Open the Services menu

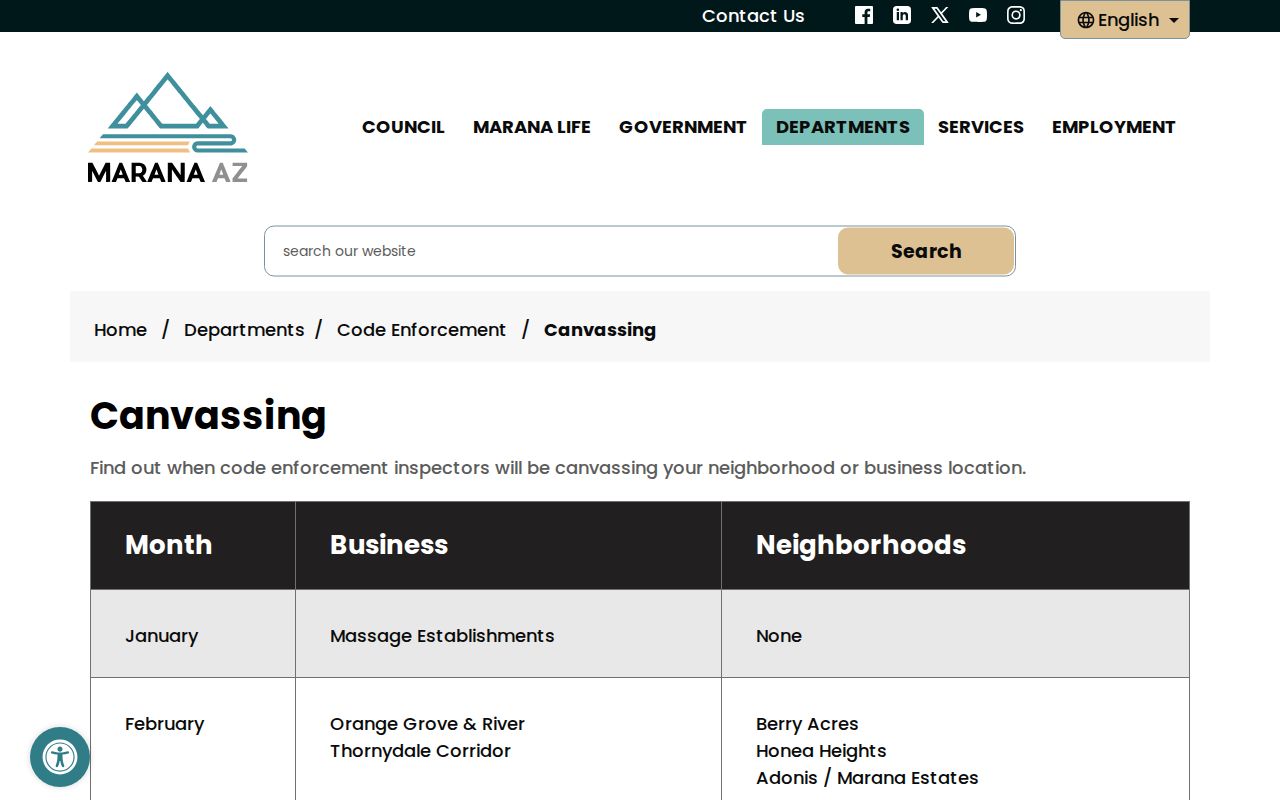coord(981,127)
